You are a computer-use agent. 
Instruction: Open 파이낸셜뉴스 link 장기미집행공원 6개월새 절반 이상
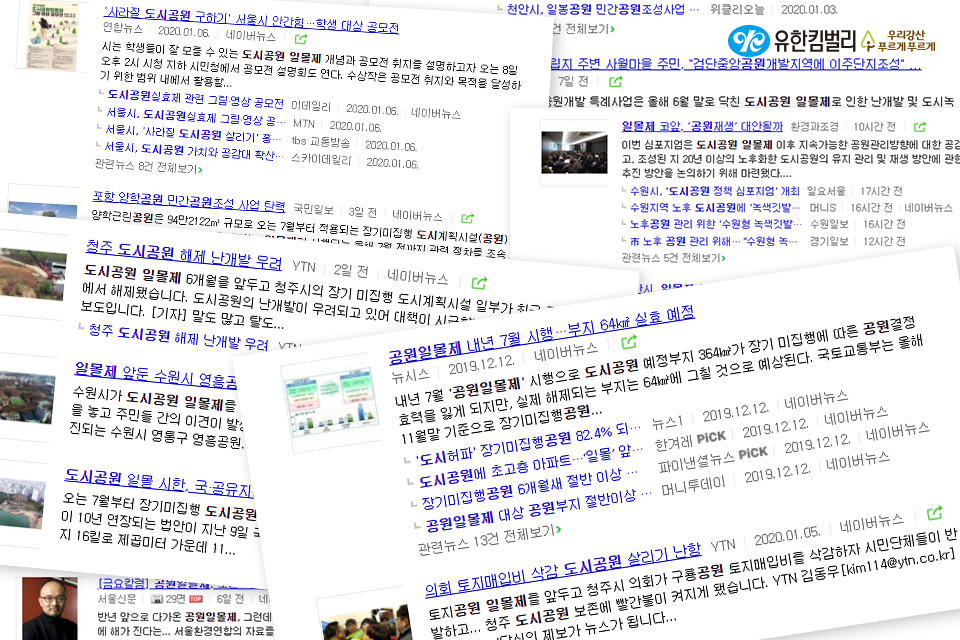[530, 488]
